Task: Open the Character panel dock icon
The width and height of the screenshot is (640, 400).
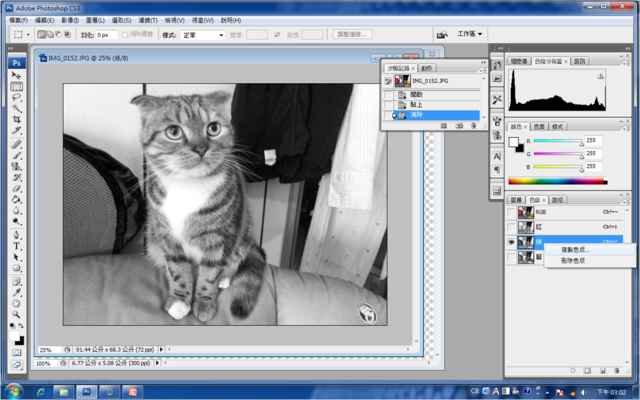Action: point(497,156)
